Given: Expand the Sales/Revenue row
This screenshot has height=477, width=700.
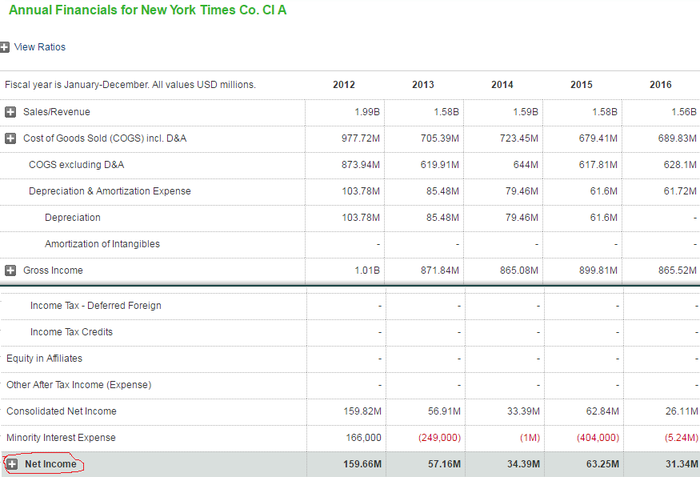Looking at the screenshot, I should point(11,112).
